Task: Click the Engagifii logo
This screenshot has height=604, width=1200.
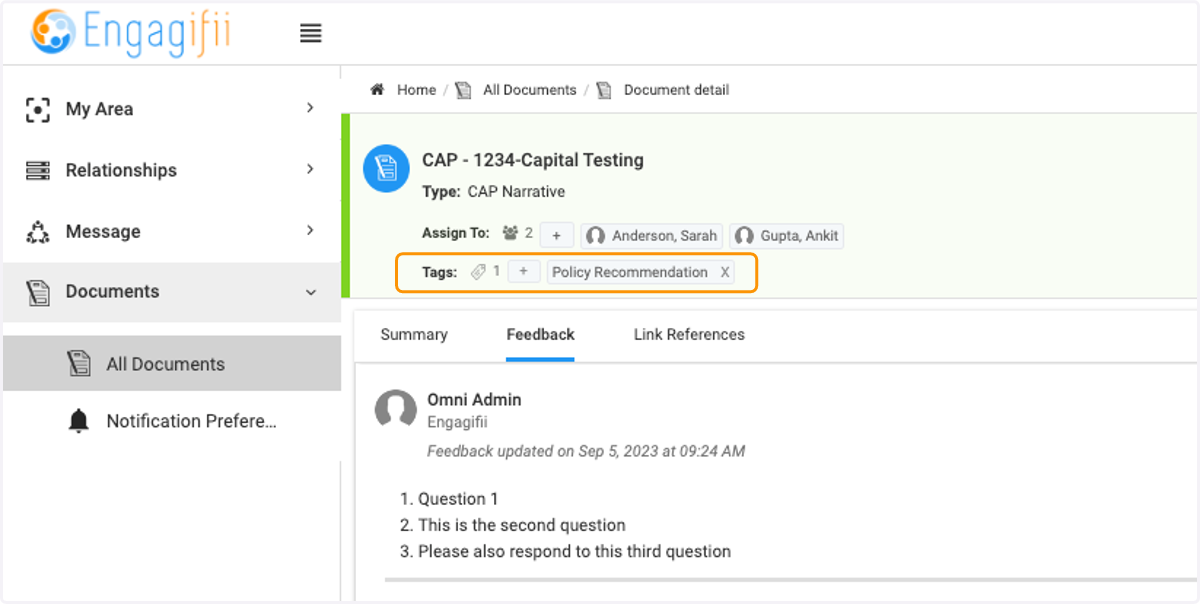Action: [131, 33]
